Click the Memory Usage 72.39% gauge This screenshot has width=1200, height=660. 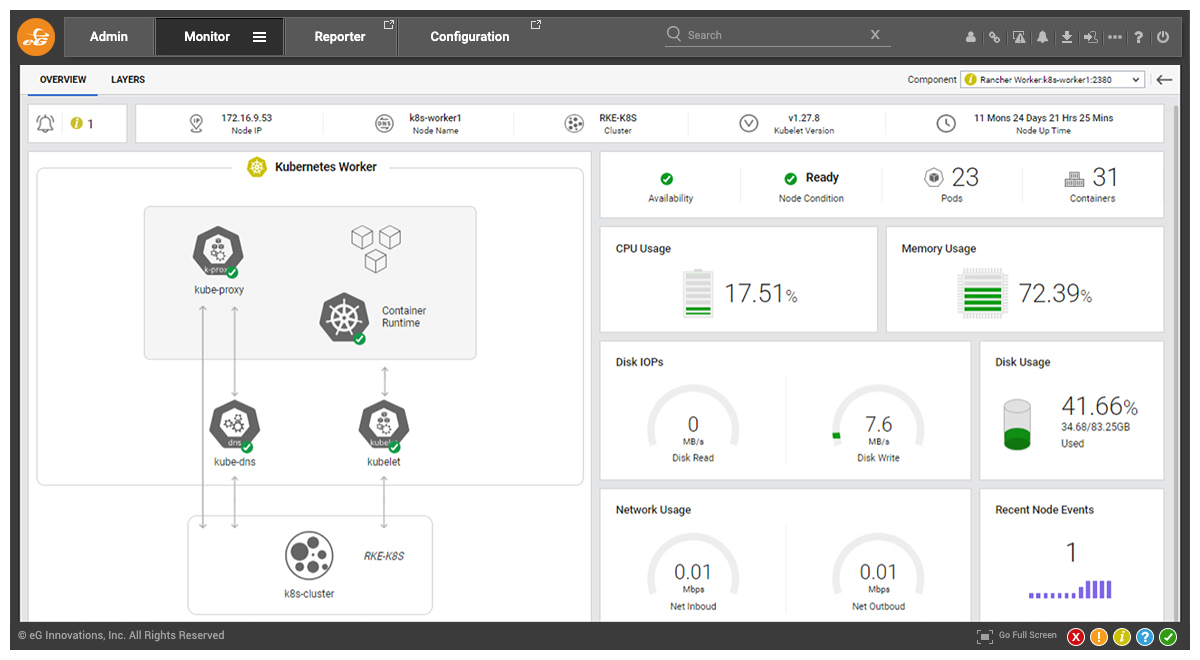pyautogui.click(x=982, y=294)
